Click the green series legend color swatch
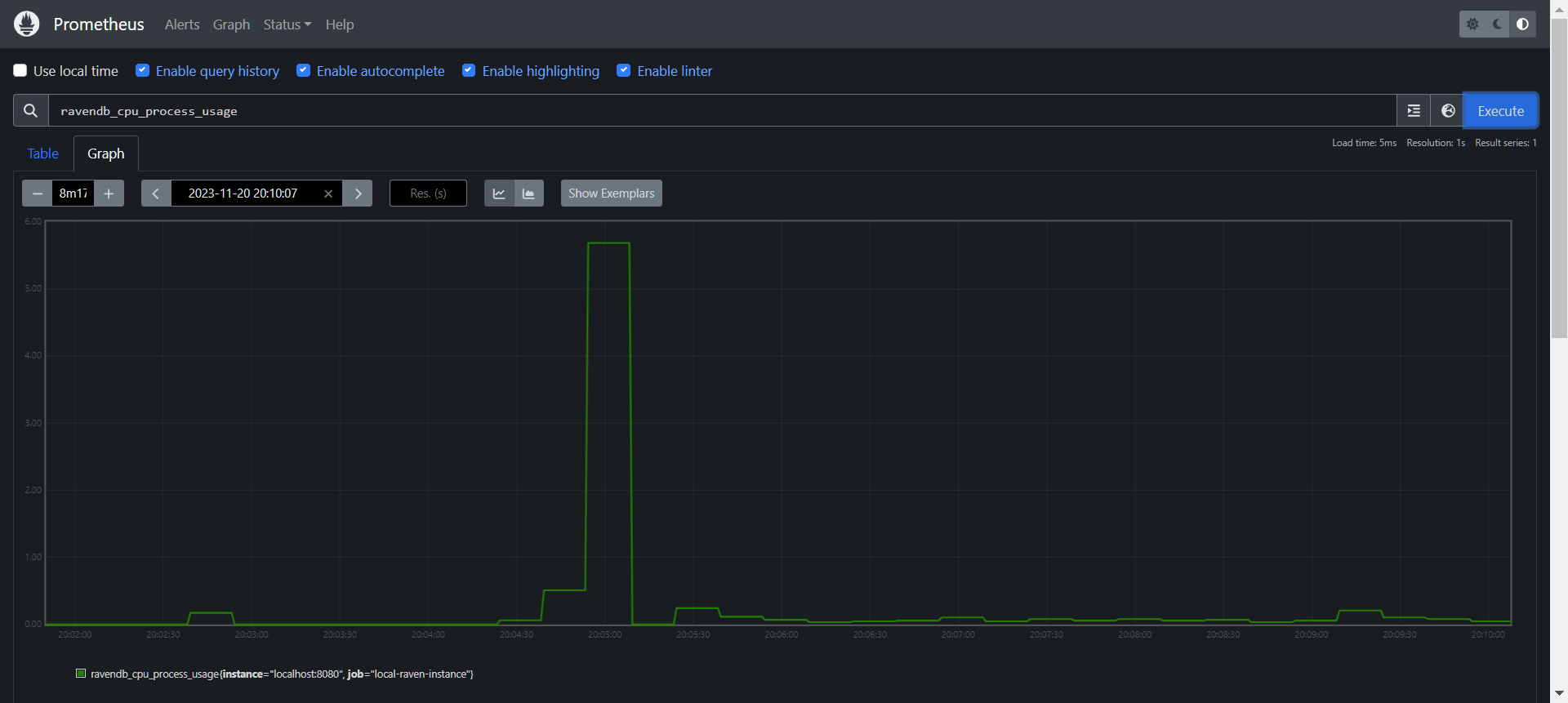 [81, 674]
